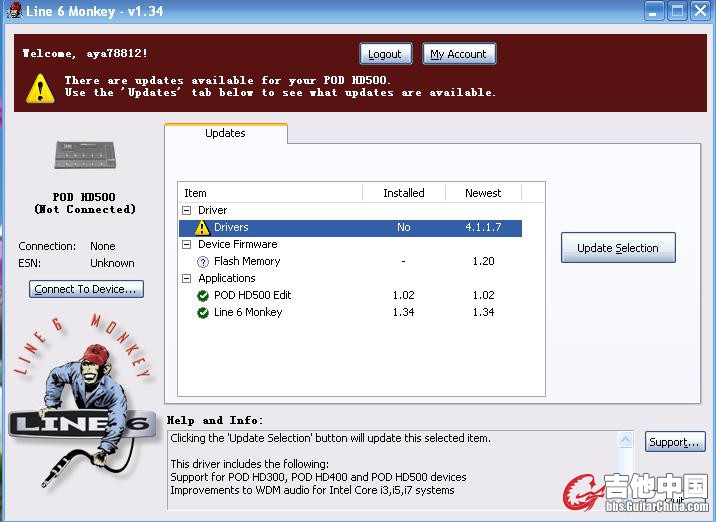Close the Line 6 Monkey window
The height and width of the screenshot is (522, 716).
[x=700, y=11]
